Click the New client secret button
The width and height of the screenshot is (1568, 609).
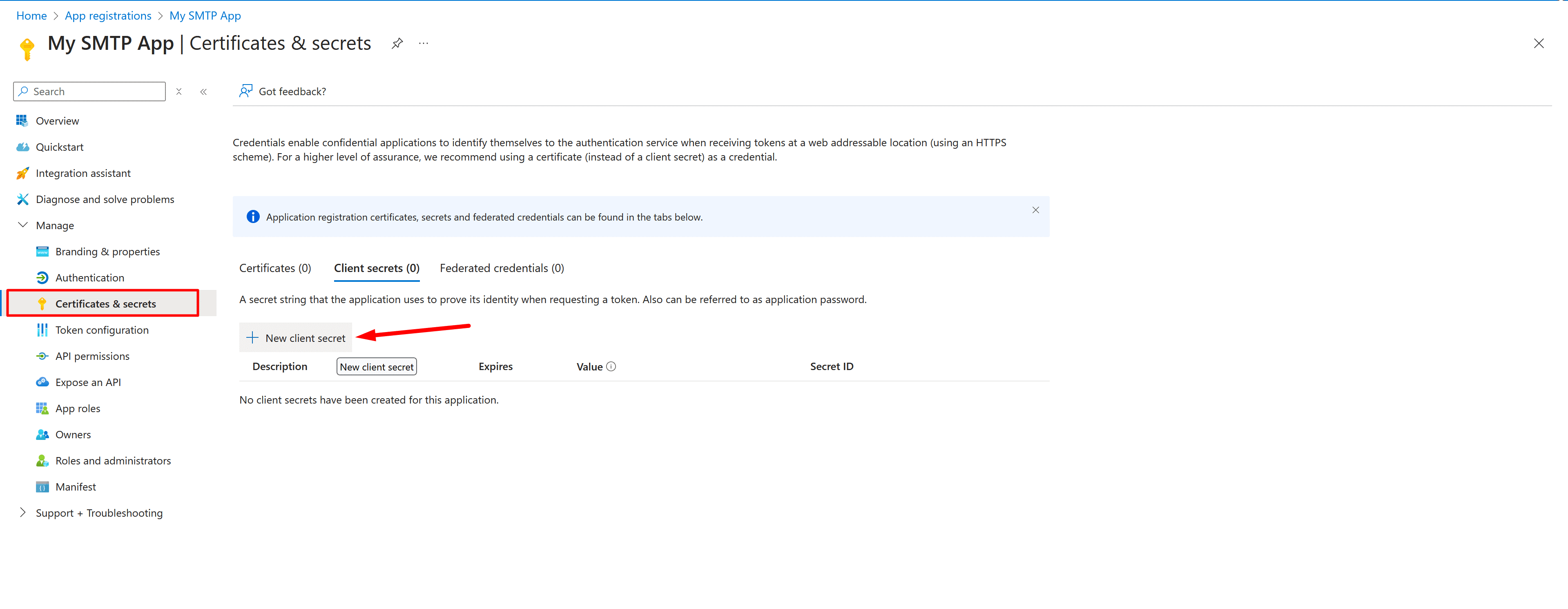pyautogui.click(x=296, y=337)
